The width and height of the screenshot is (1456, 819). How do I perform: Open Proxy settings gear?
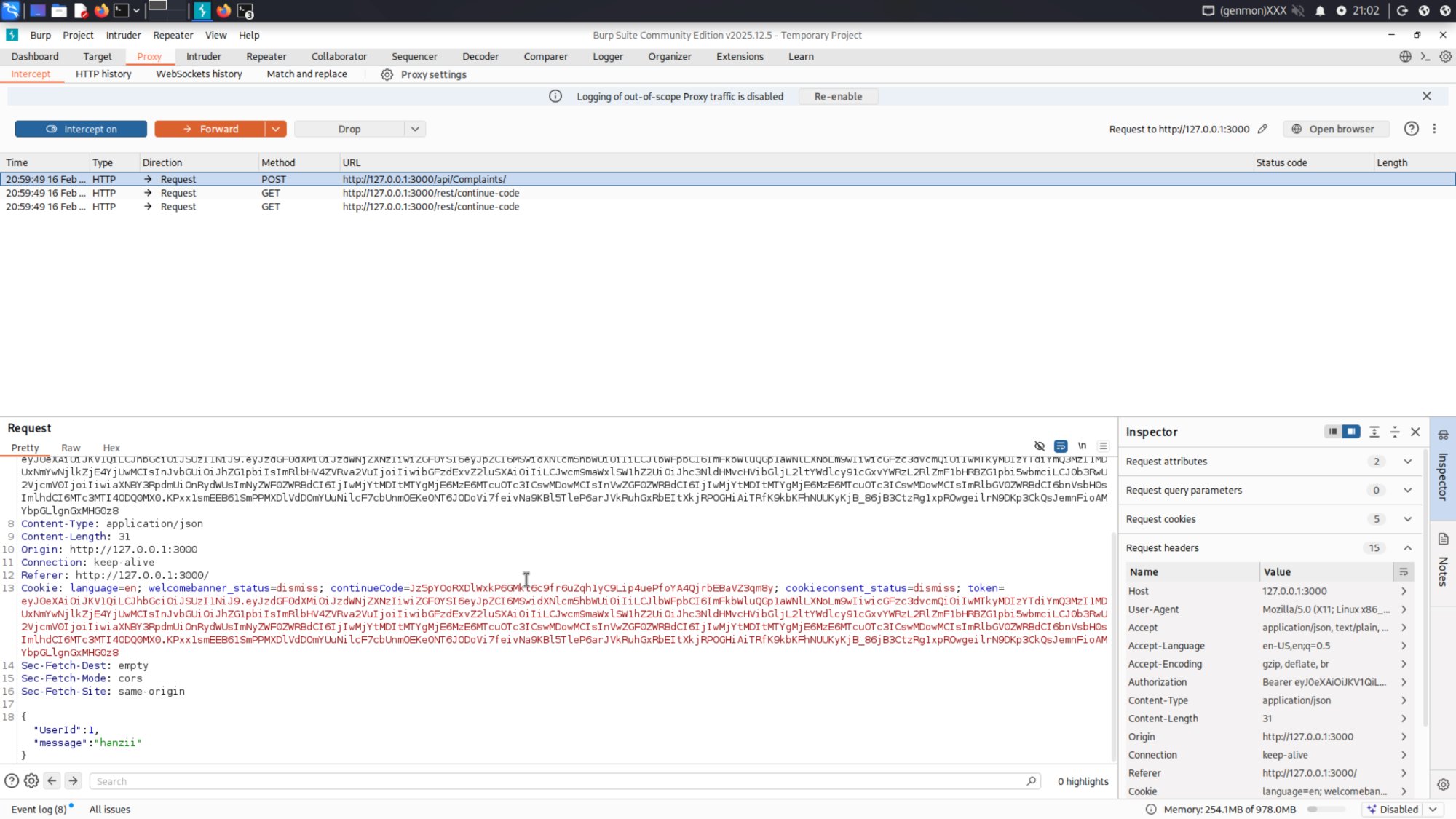(x=387, y=74)
